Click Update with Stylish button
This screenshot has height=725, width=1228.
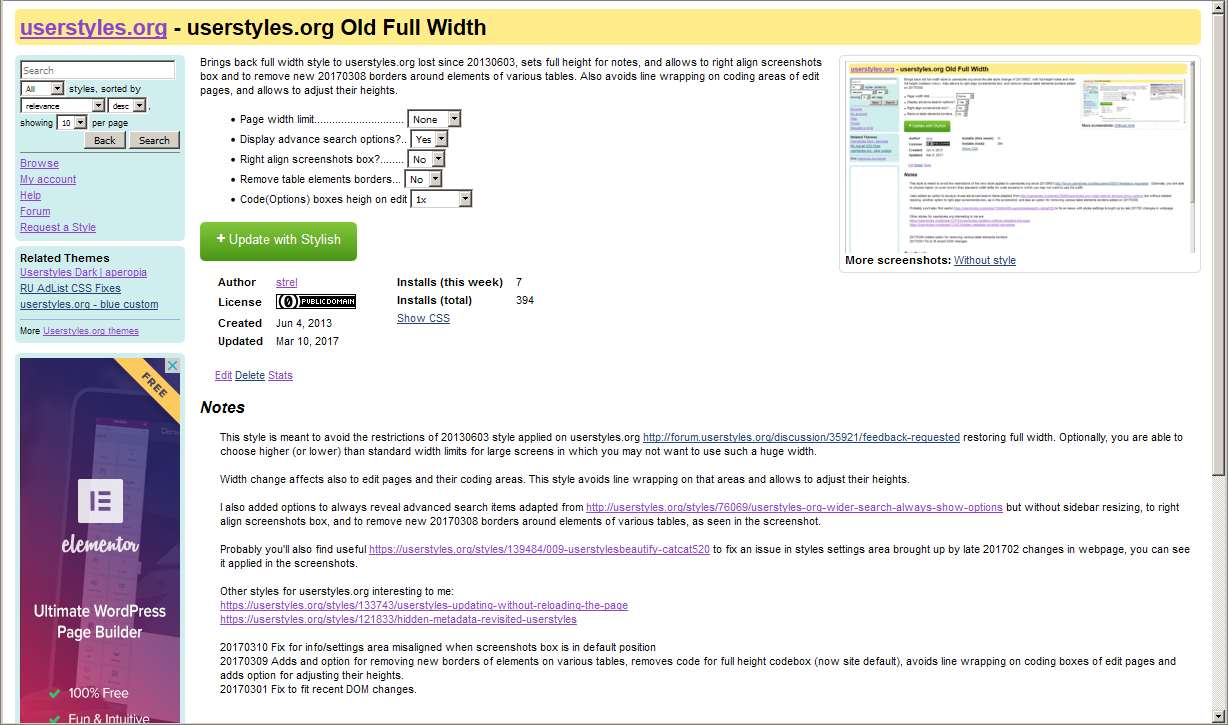coord(278,241)
